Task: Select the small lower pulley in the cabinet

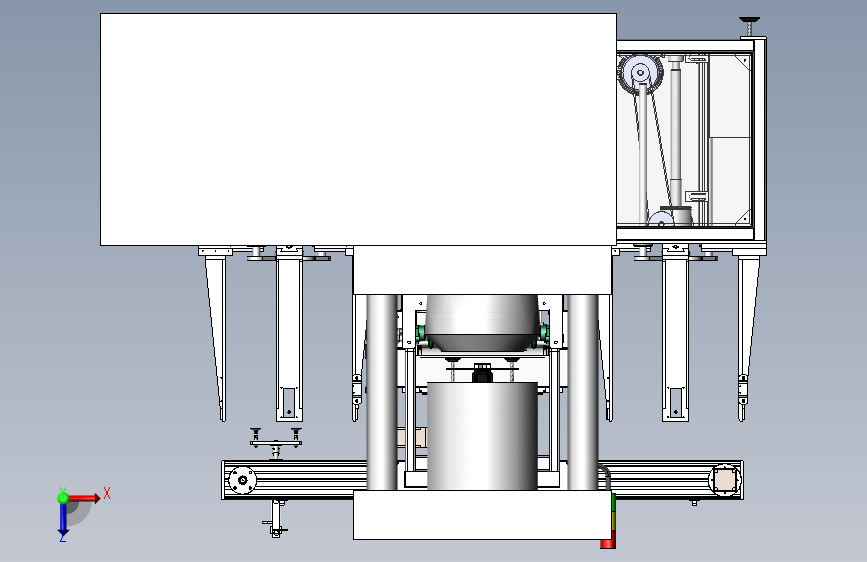Action: coord(661,219)
